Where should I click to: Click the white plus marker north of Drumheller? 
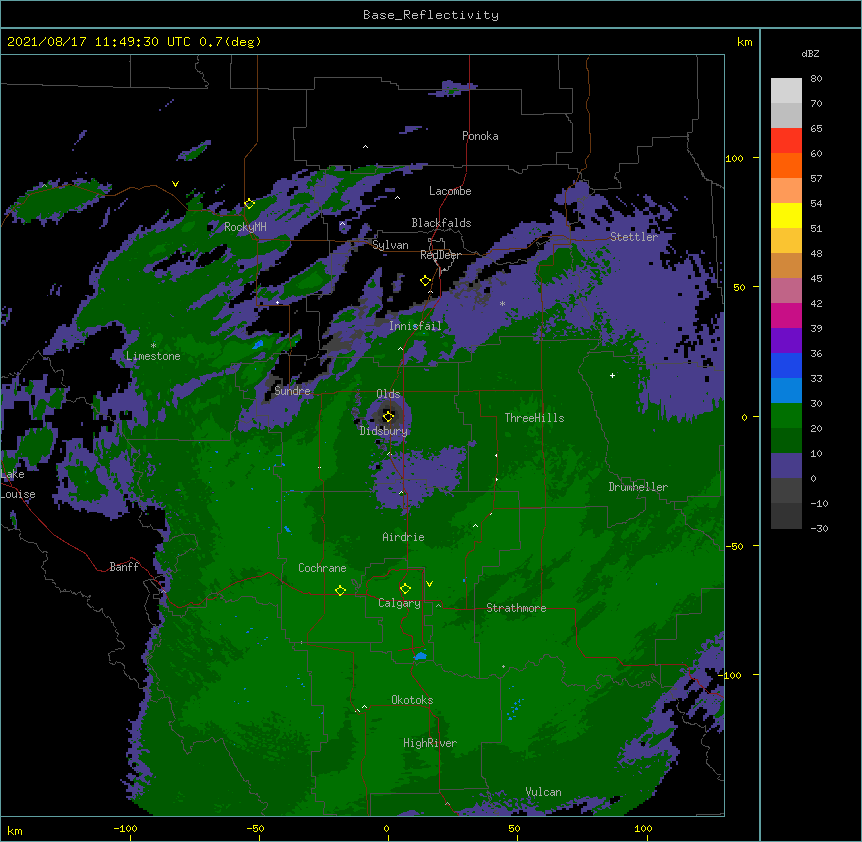tap(612, 375)
